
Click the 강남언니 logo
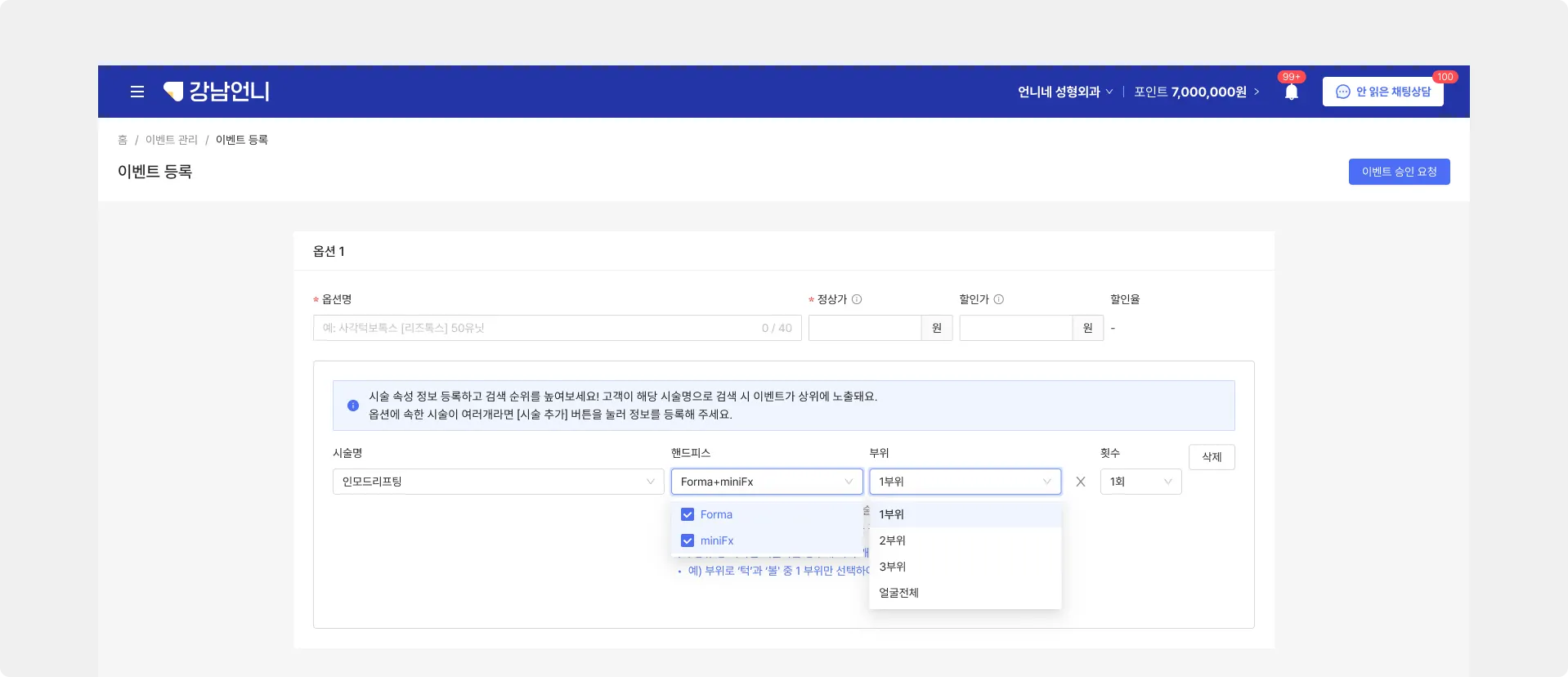(x=217, y=92)
